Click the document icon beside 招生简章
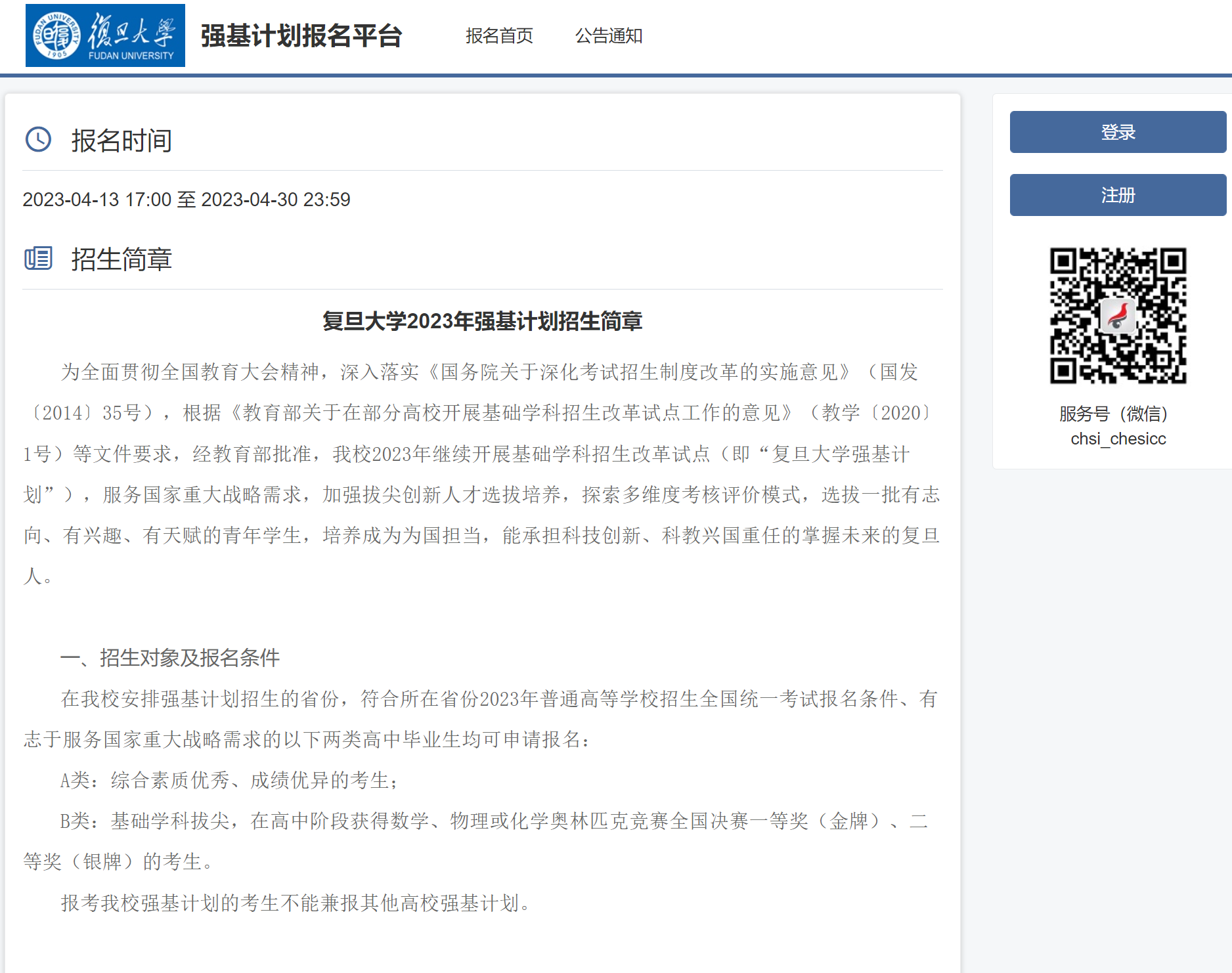Screen dimensions: 1232x973 click(x=38, y=259)
